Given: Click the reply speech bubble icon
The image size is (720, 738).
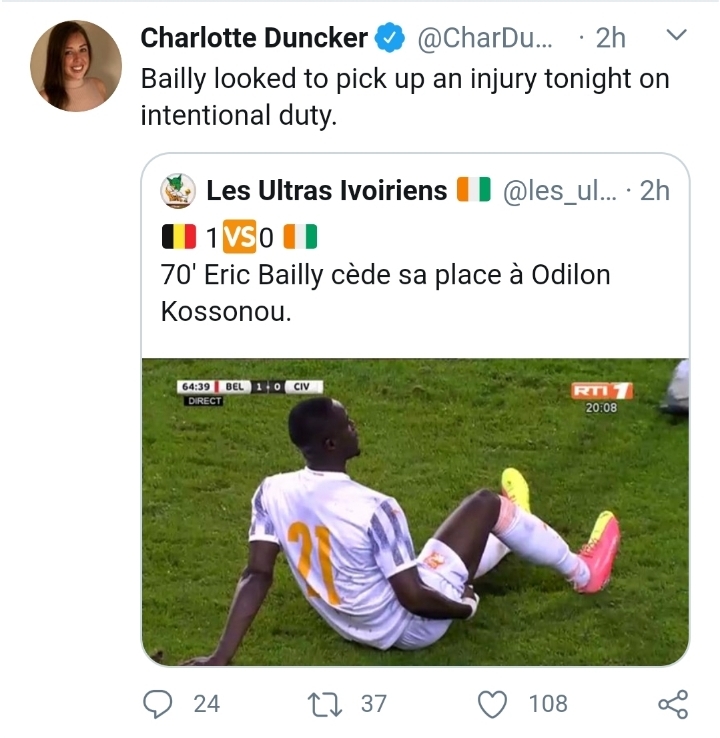Looking at the screenshot, I should (x=157, y=704).
